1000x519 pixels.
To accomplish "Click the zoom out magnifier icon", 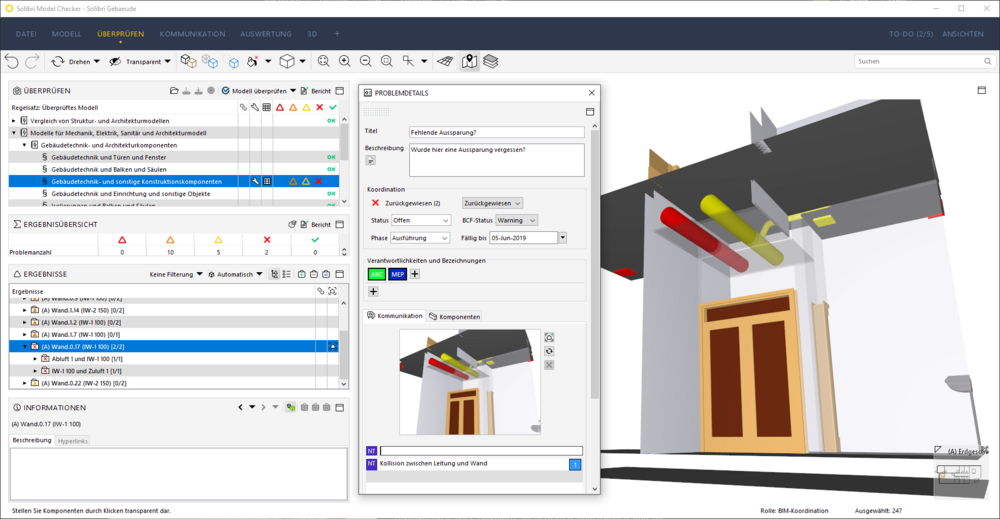I will coord(365,61).
